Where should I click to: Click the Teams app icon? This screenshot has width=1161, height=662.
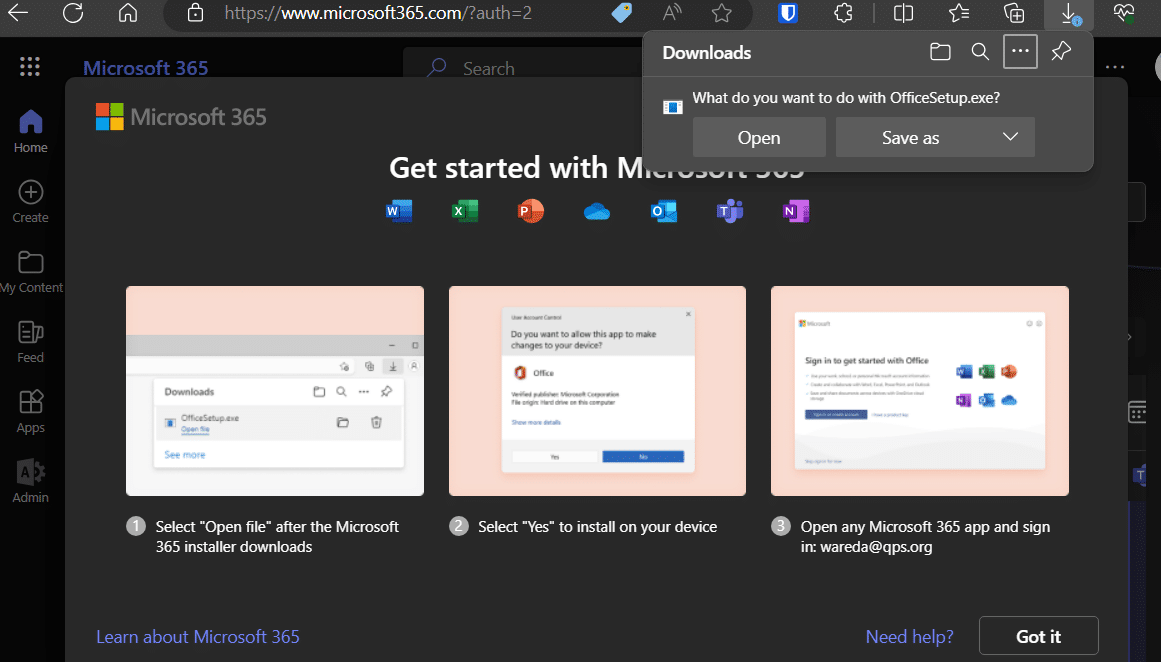pyautogui.click(x=729, y=211)
